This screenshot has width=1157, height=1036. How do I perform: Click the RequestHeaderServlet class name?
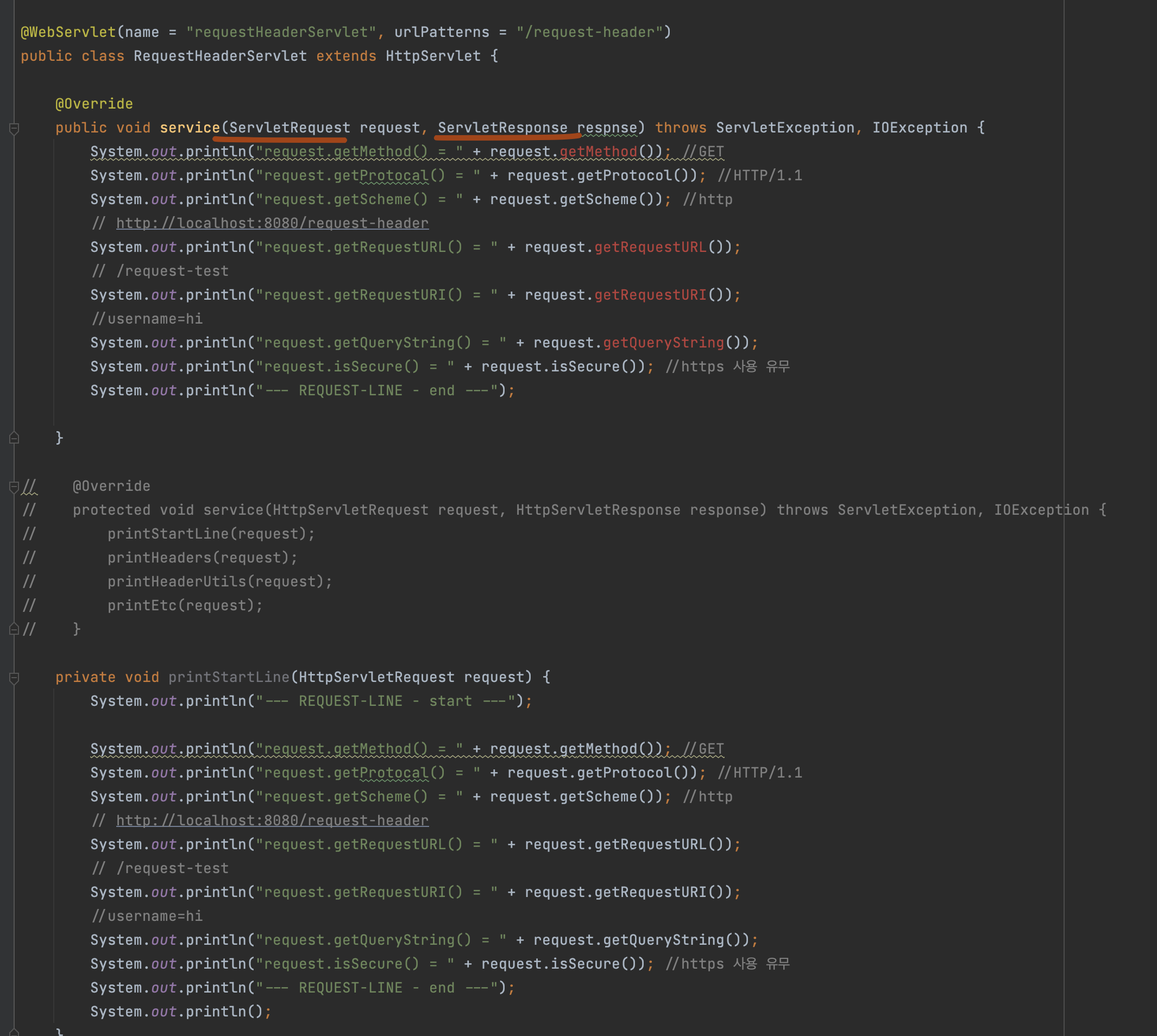click(x=221, y=56)
